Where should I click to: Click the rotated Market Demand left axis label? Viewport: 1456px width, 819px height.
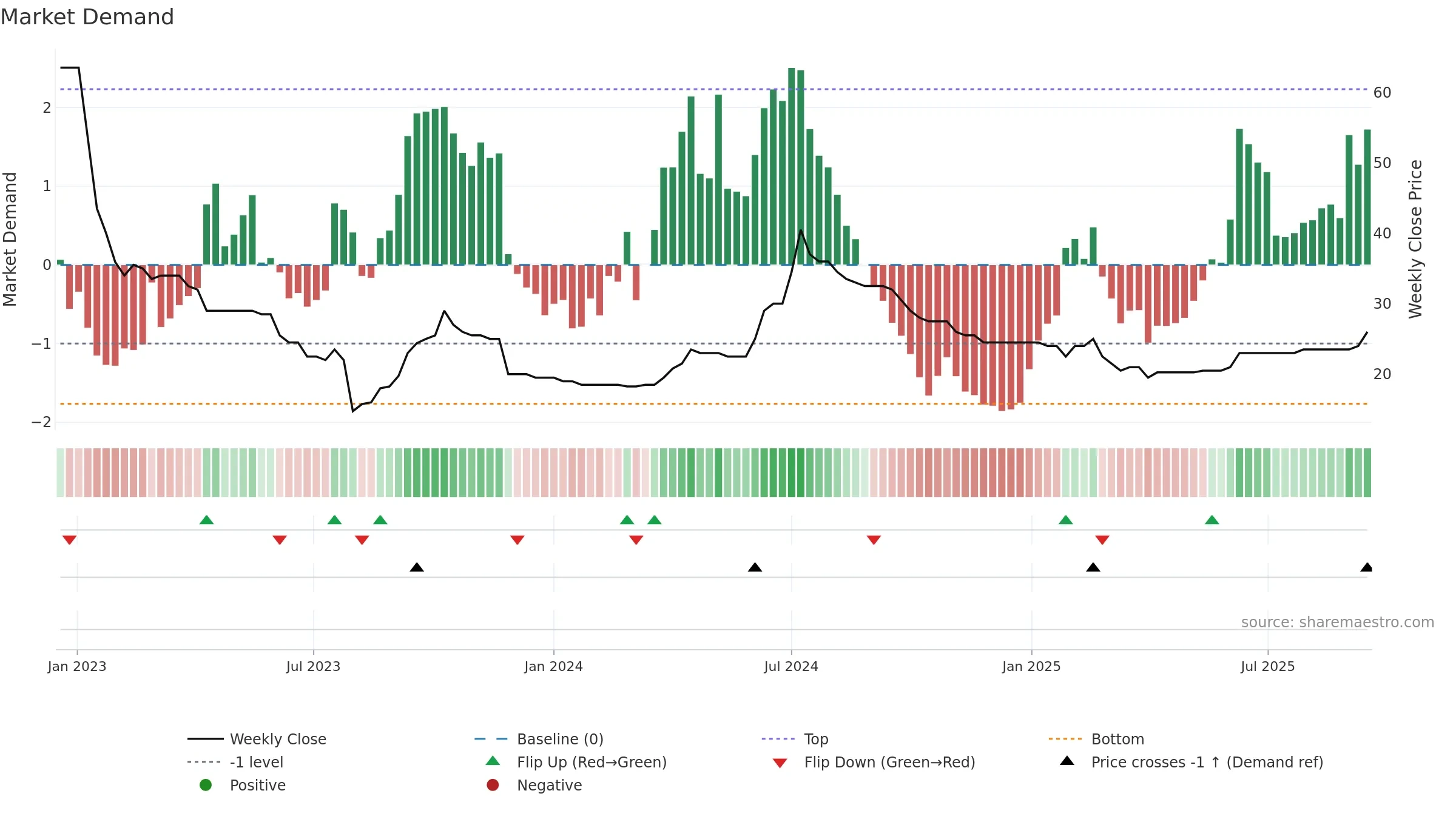click(x=10, y=239)
